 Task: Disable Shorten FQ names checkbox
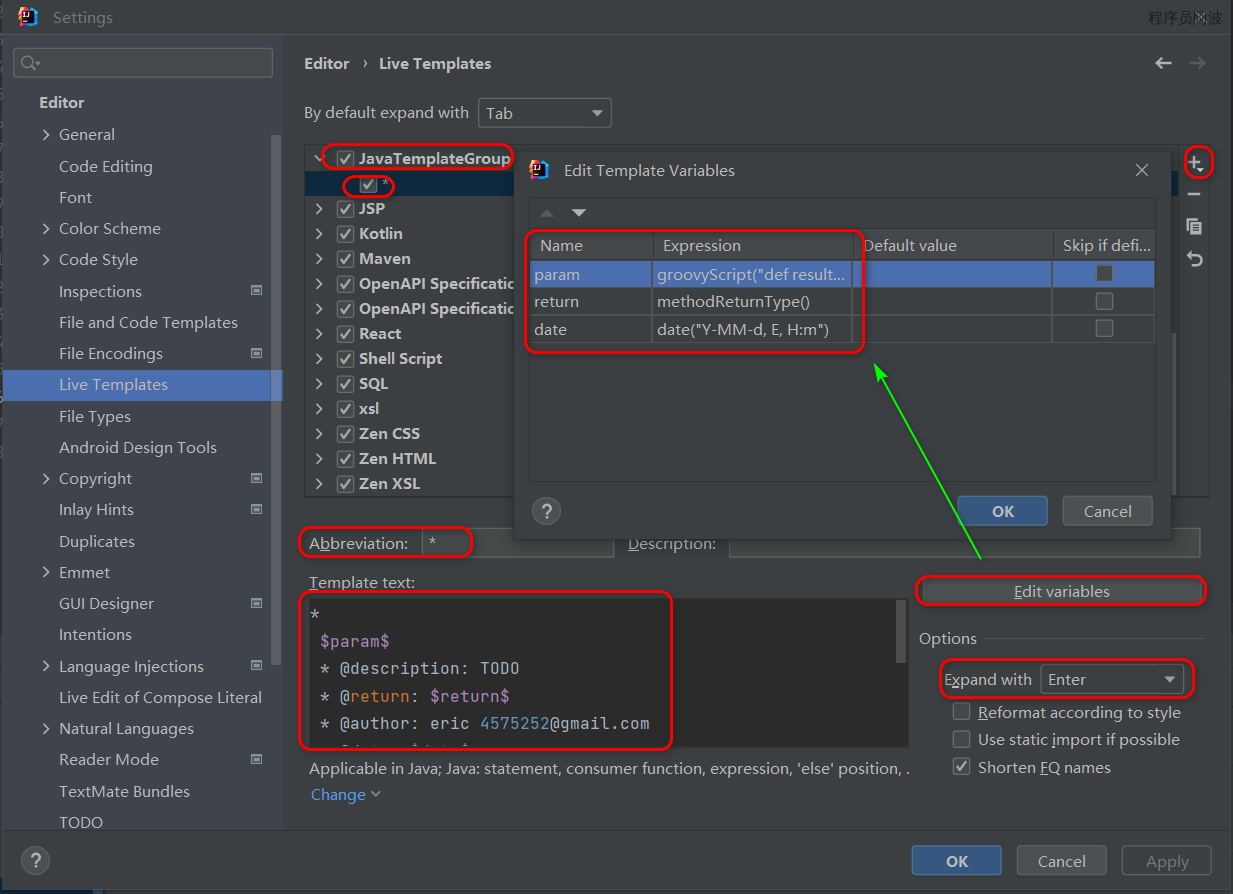962,767
